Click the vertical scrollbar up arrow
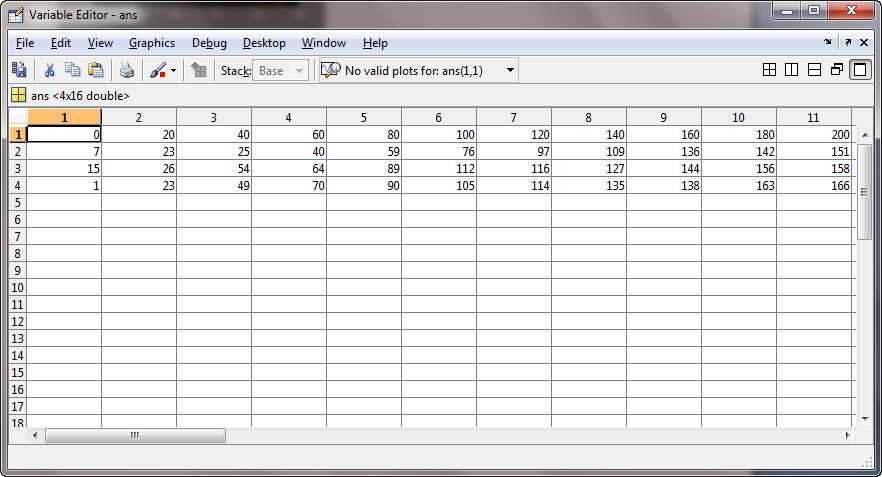This screenshot has height=477, width=882. tap(865, 135)
